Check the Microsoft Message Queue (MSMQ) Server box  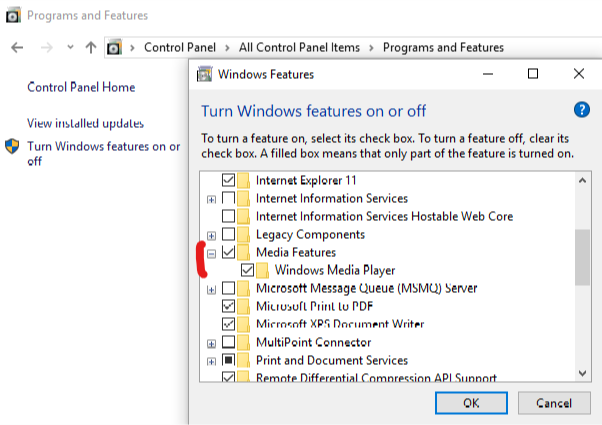pos(228,288)
